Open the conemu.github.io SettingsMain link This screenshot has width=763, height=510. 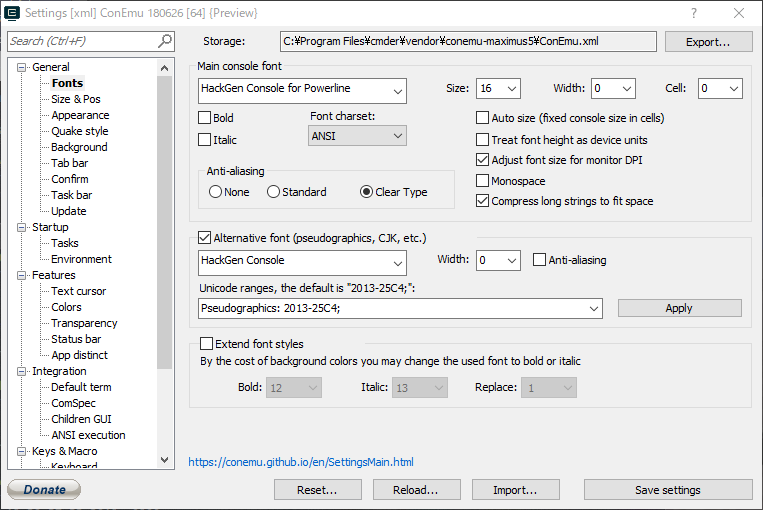(301, 462)
